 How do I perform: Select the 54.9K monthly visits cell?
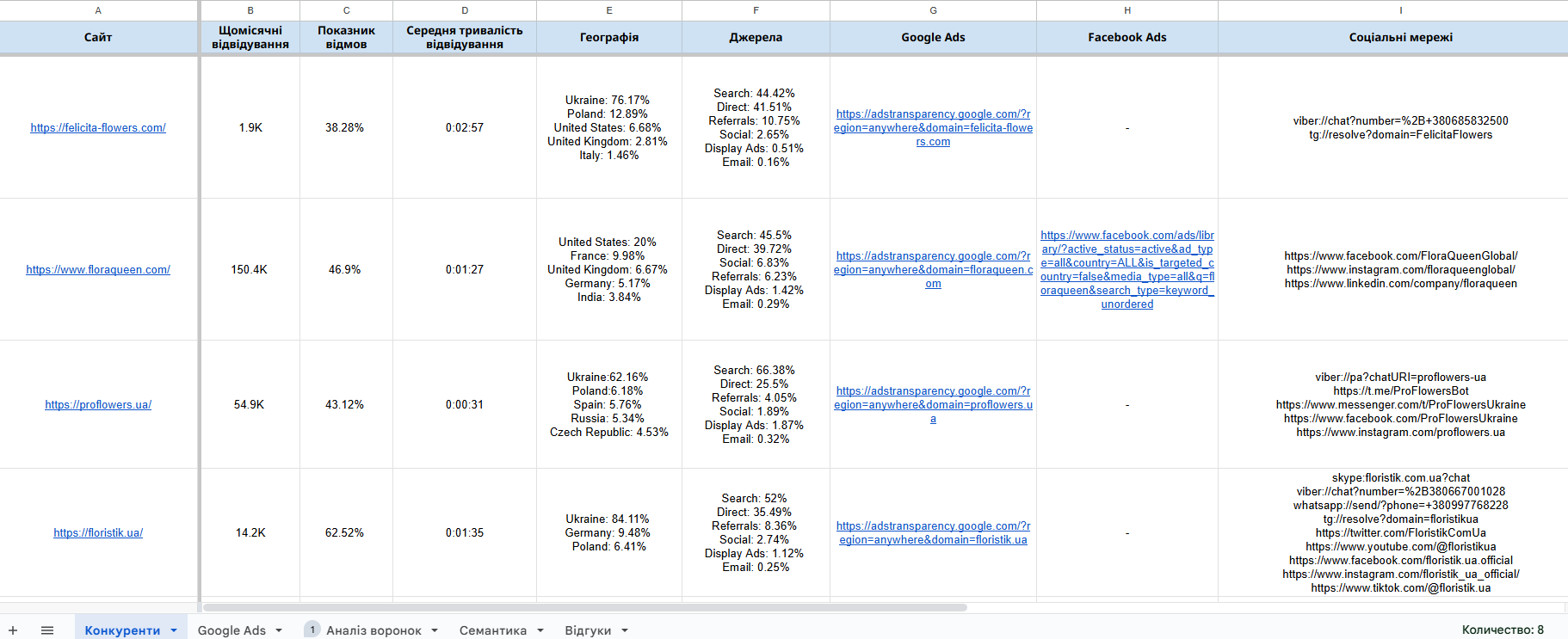pos(250,405)
